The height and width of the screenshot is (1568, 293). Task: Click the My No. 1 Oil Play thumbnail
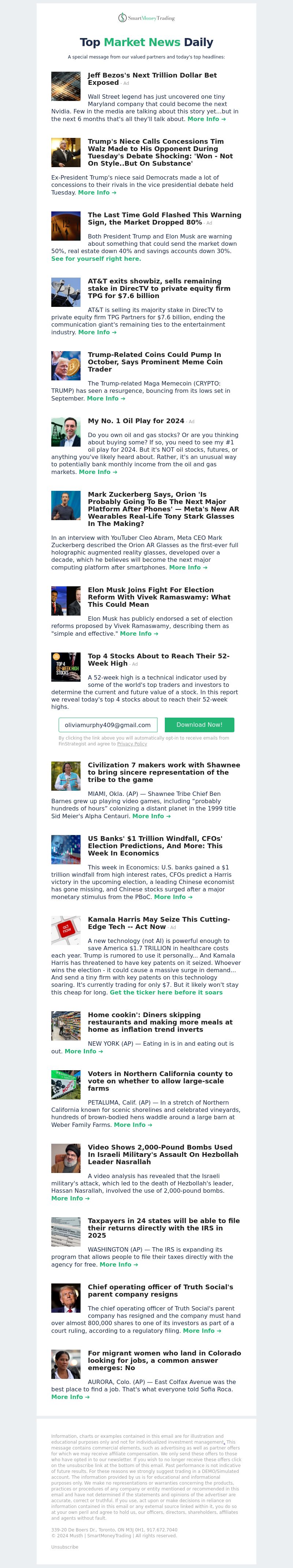66,432
